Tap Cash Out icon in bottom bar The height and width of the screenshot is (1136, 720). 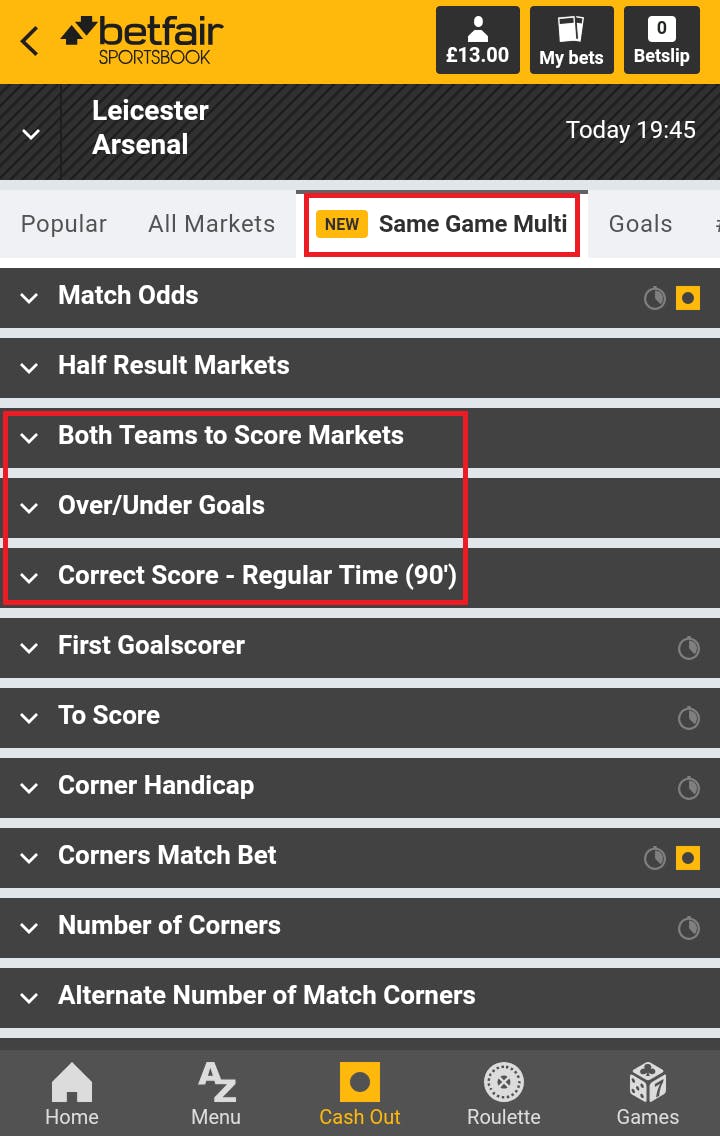360,1093
